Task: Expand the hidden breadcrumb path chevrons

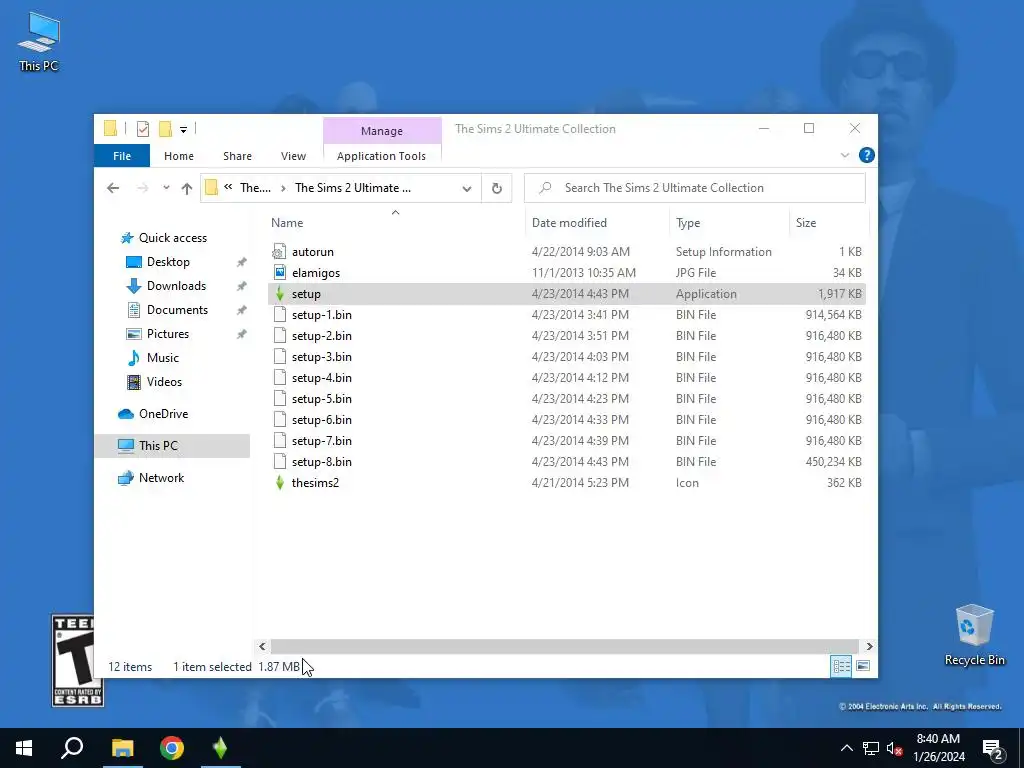Action: coord(228,187)
